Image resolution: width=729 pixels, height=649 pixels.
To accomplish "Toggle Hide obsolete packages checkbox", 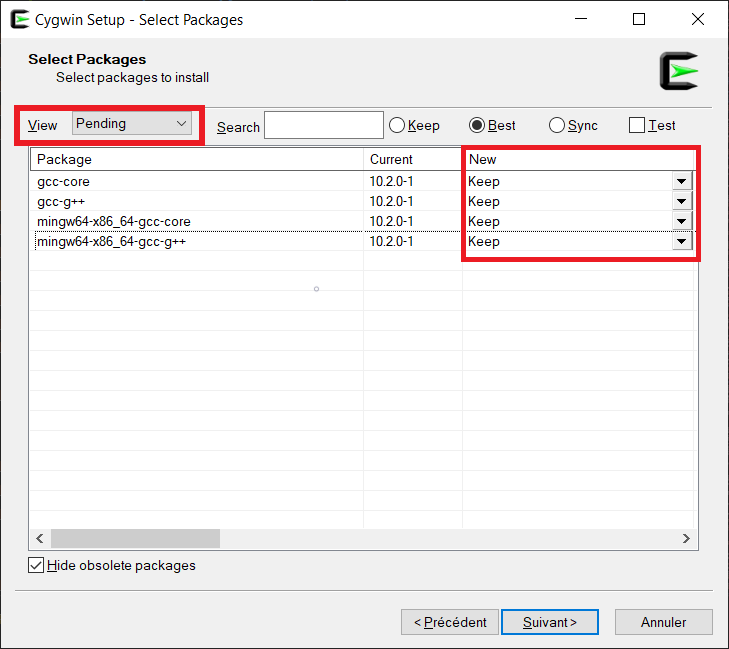I will click(112, 565).
